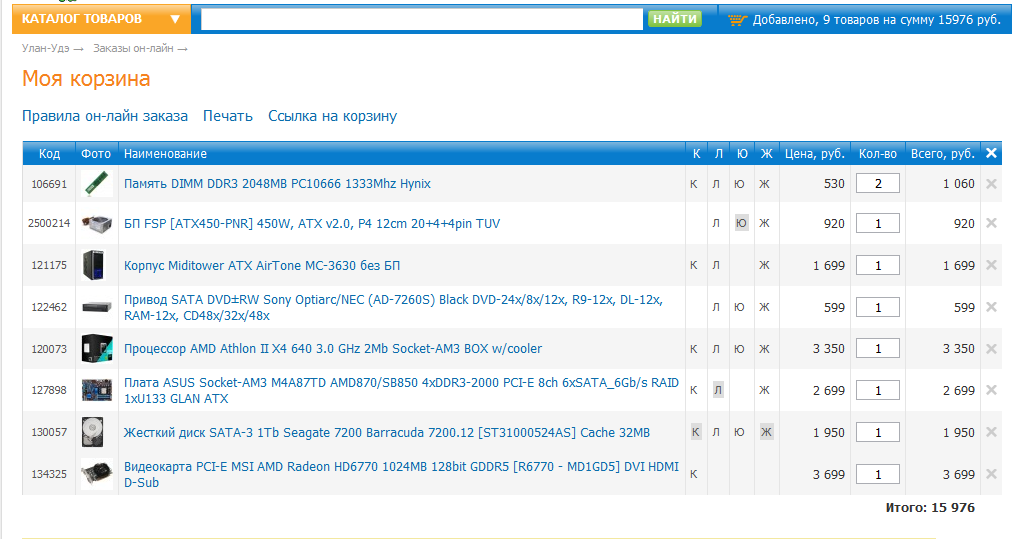Viewport: 1019px width, 539px height.
Task: Sort by the Цена, руб. column header
Action: (x=815, y=153)
